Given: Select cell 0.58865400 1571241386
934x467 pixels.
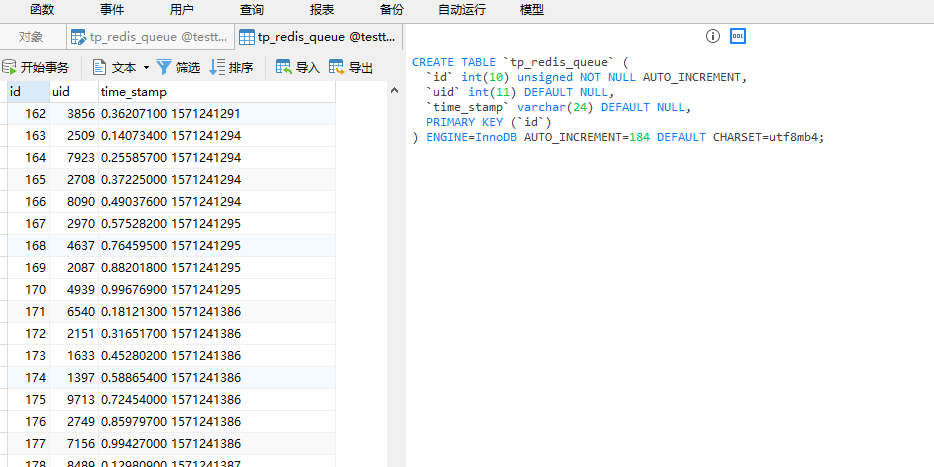Looking at the screenshot, I should pyautogui.click(x=217, y=378).
